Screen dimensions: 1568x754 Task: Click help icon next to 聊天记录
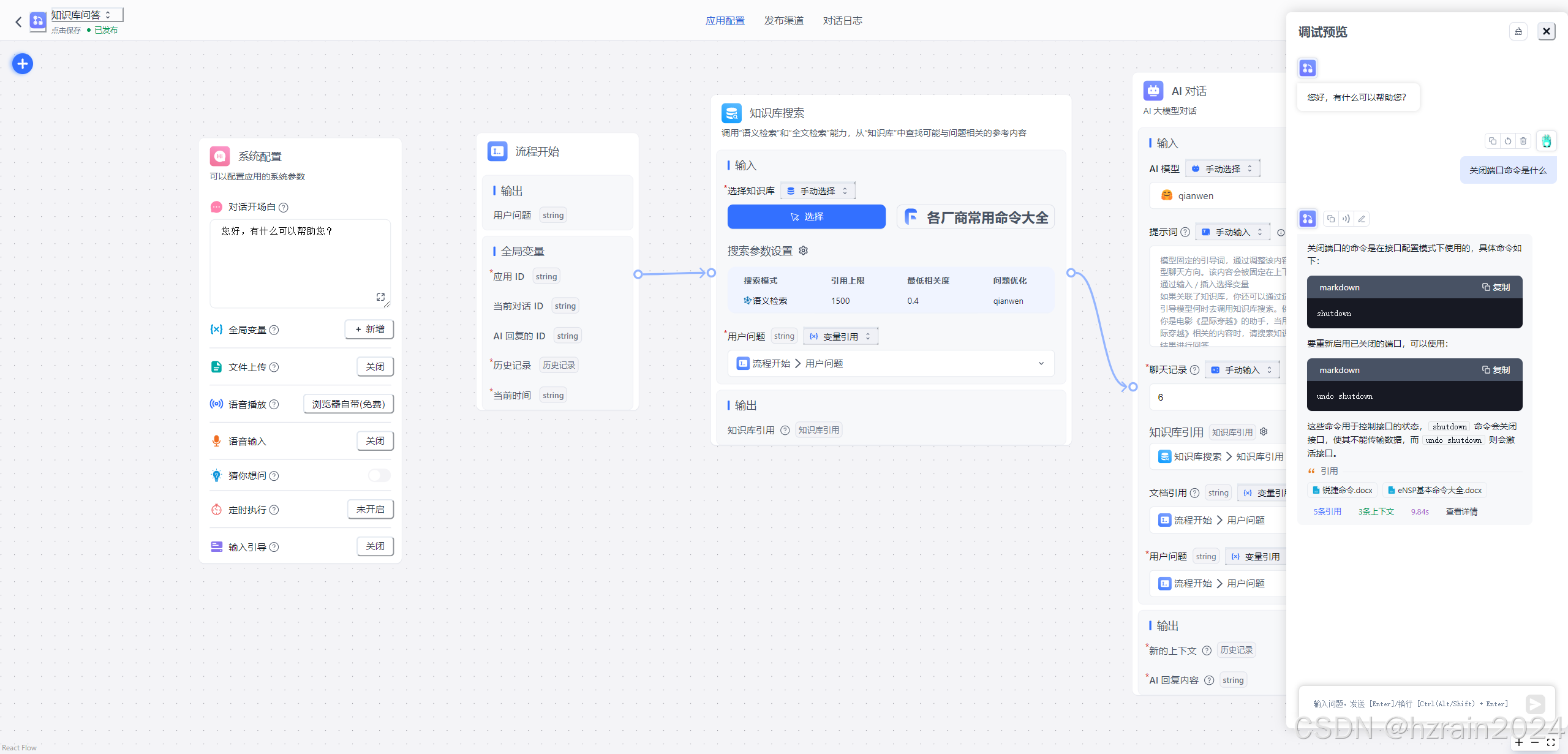click(1194, 370)
